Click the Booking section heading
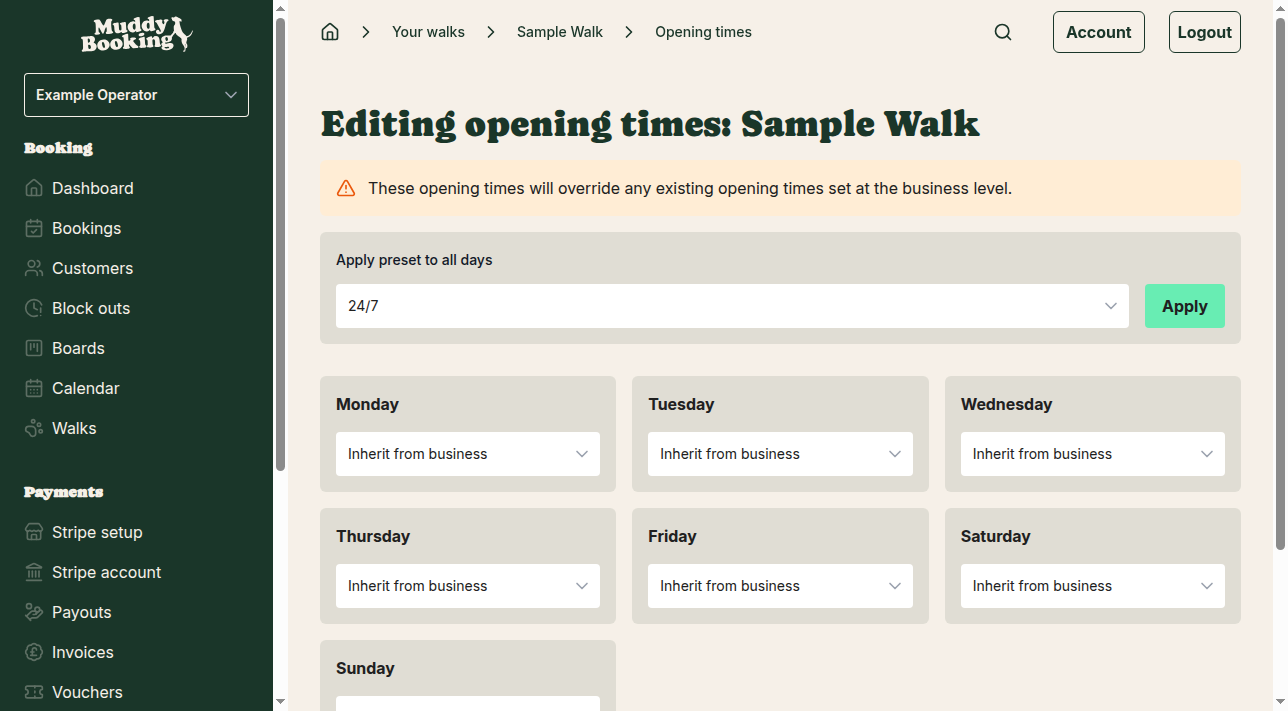 (x=58, y=148)
